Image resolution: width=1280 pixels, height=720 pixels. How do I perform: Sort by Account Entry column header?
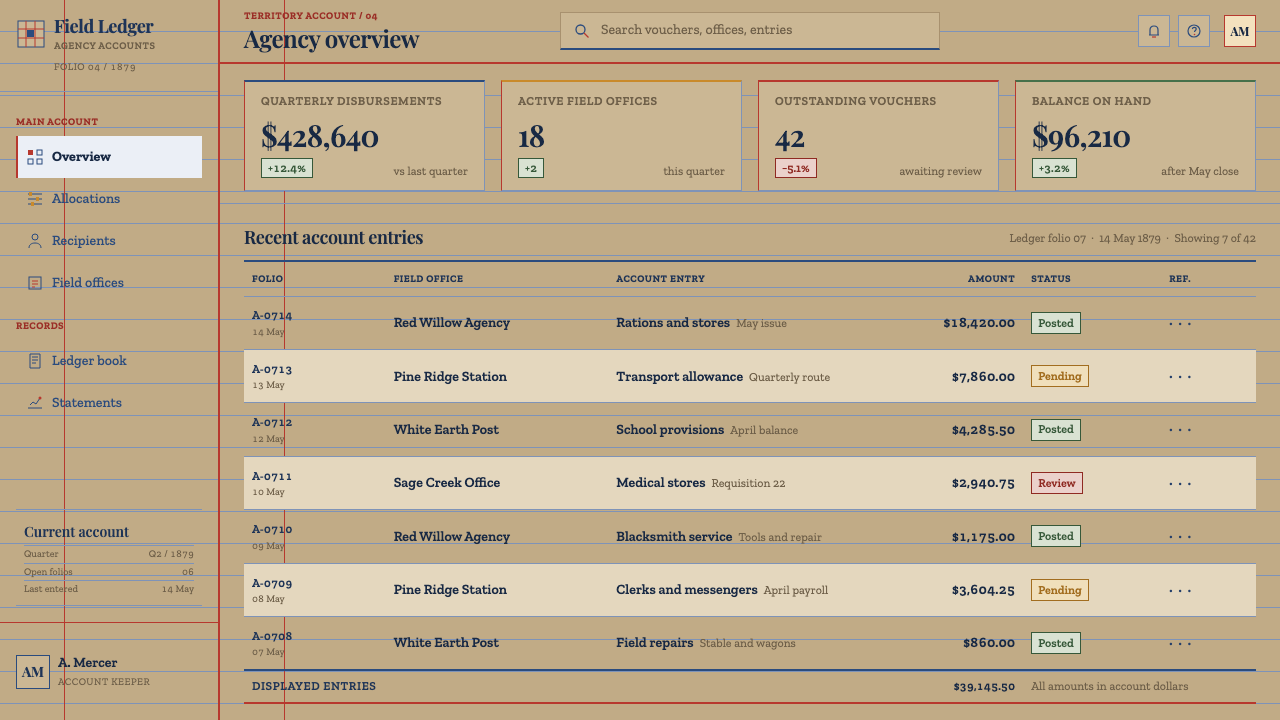pyautogui.click(x=660, y=279)
